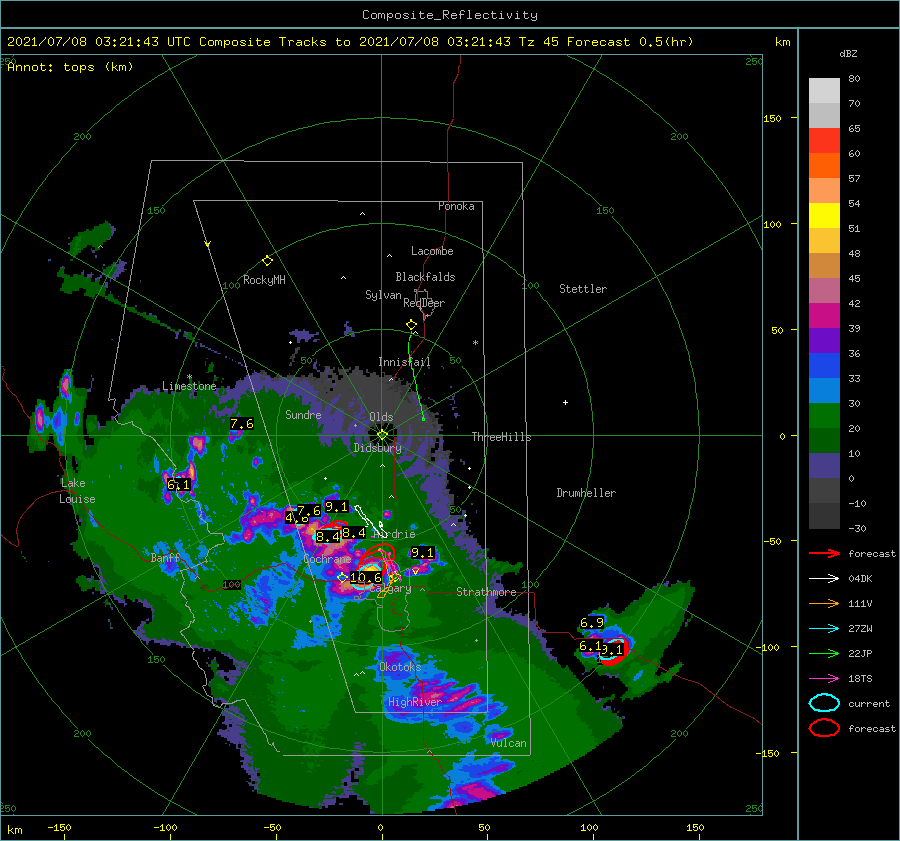
Task: Click the Cochrane town label
Action: pos(327,559)
